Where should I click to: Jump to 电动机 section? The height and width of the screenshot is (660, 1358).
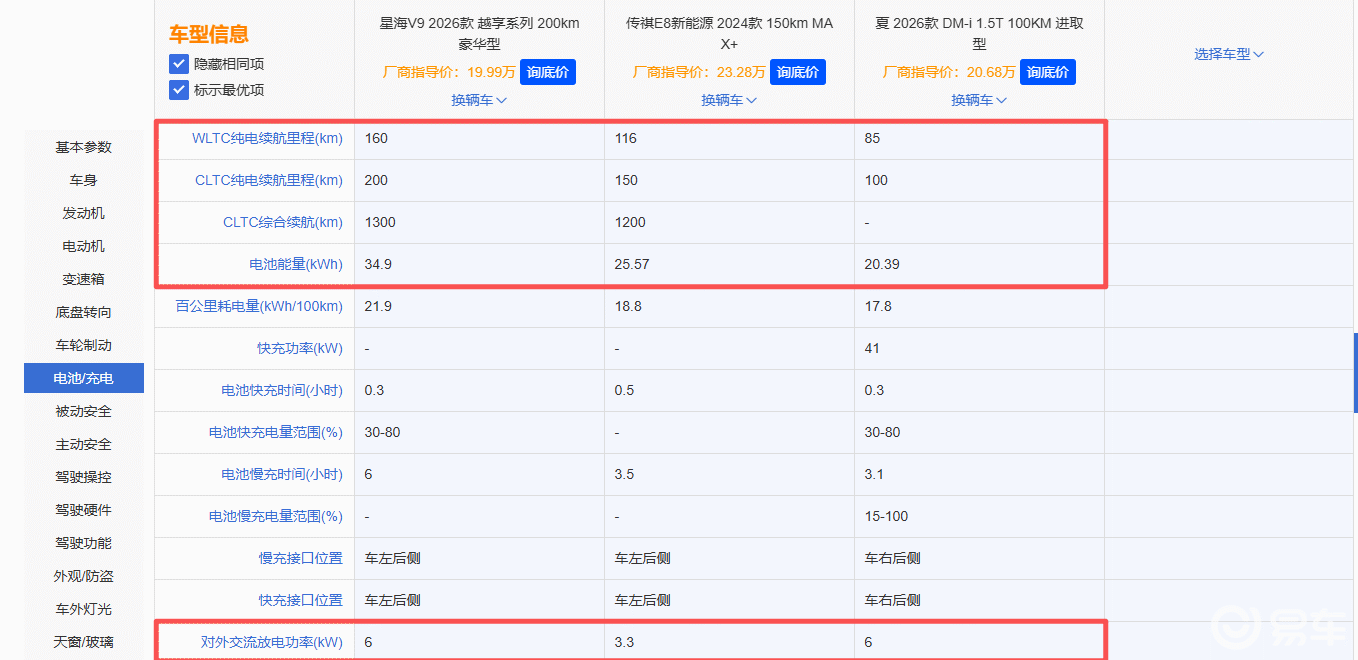[x=84, y=246]
